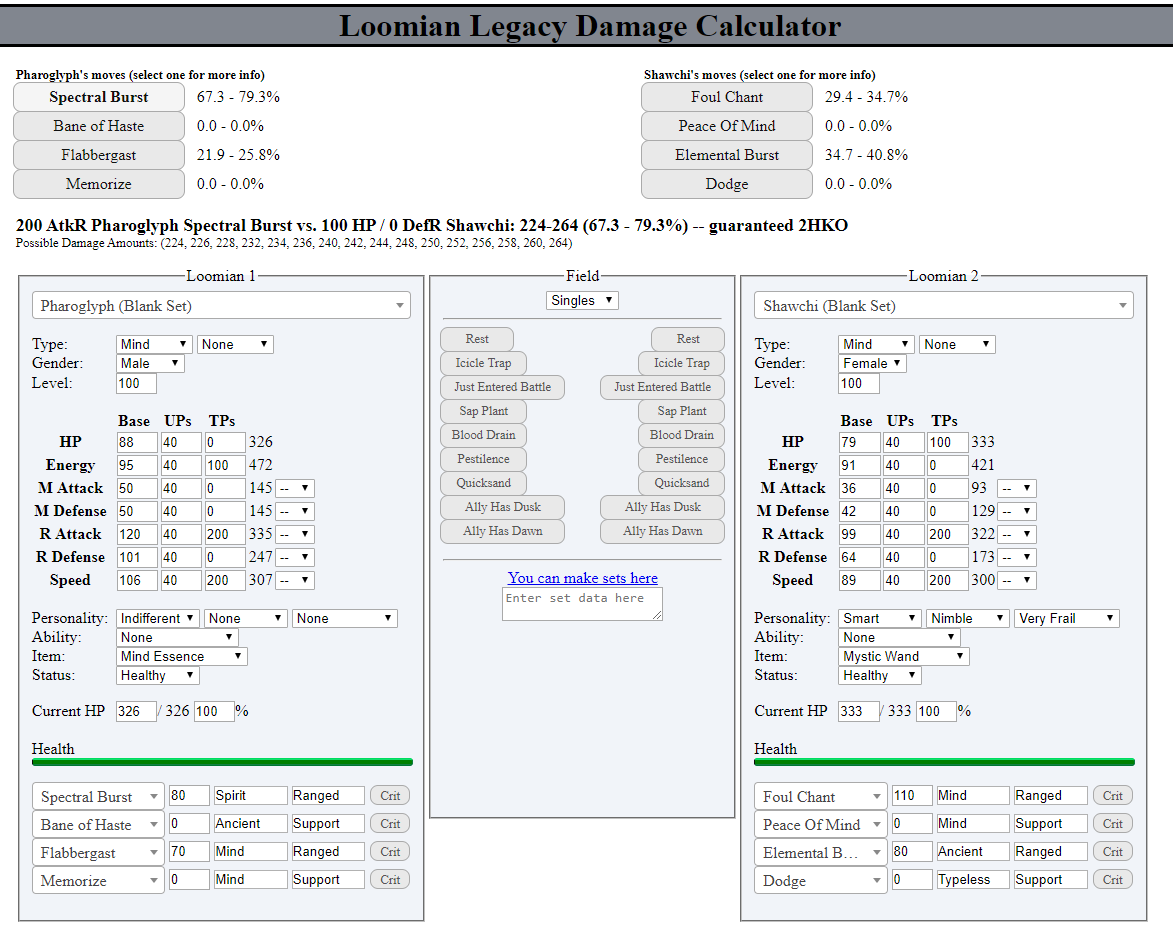The height and width of the screenshot is (942, 1173).
Task: Toggle right Ally Has Dusk condition
Action: click(662, 507)
